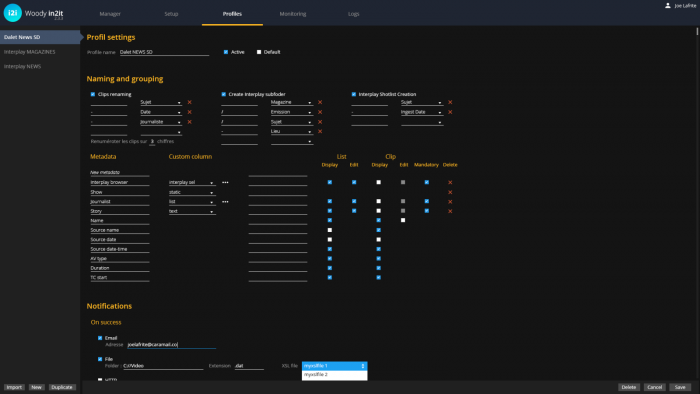
Task: Toggle the Email notification checkbox
Action: (100, 338)
